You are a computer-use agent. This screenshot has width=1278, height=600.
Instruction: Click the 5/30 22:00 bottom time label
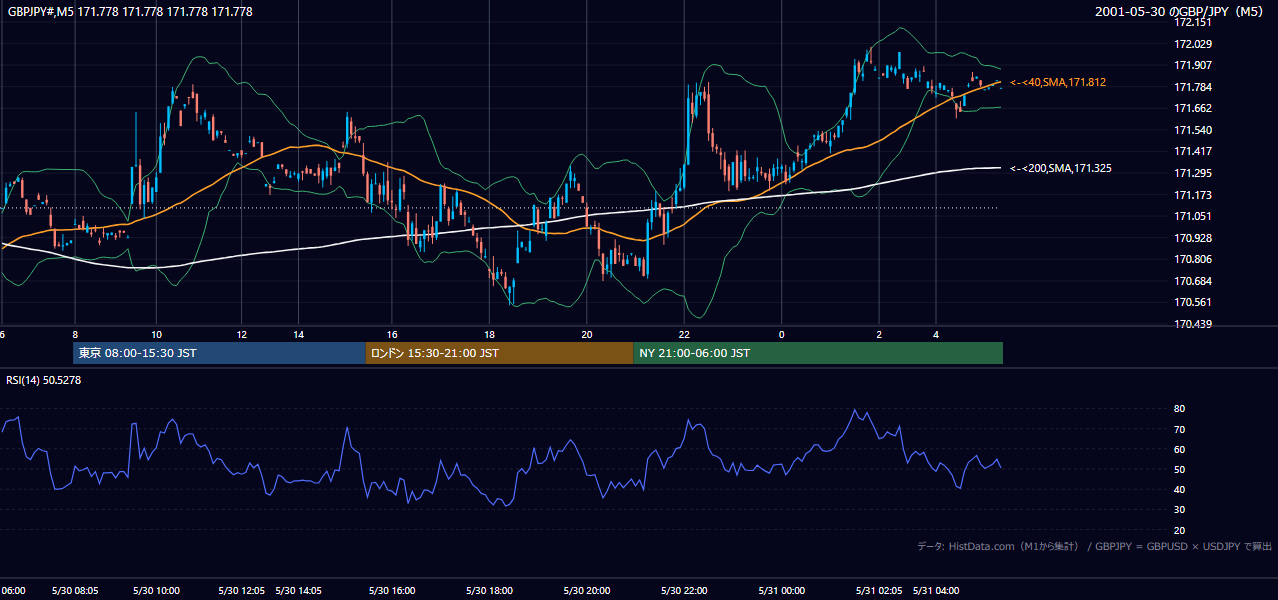tap(684, 591)
